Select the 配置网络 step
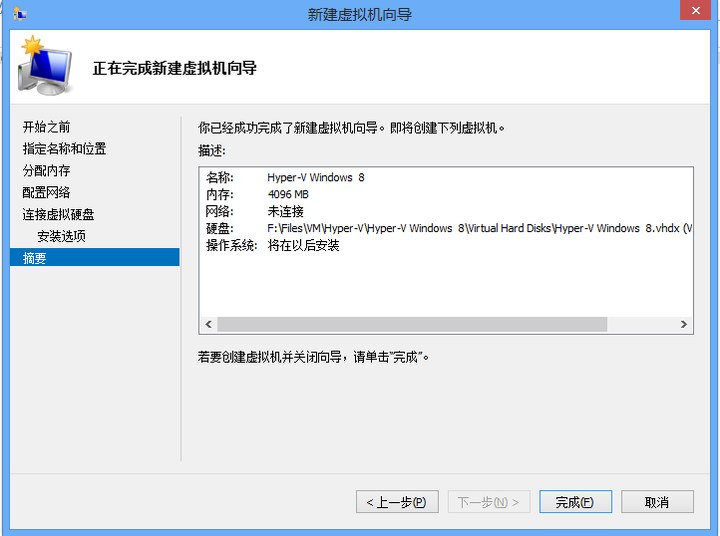The image size is (720, 536). click(x=46, y=192)
